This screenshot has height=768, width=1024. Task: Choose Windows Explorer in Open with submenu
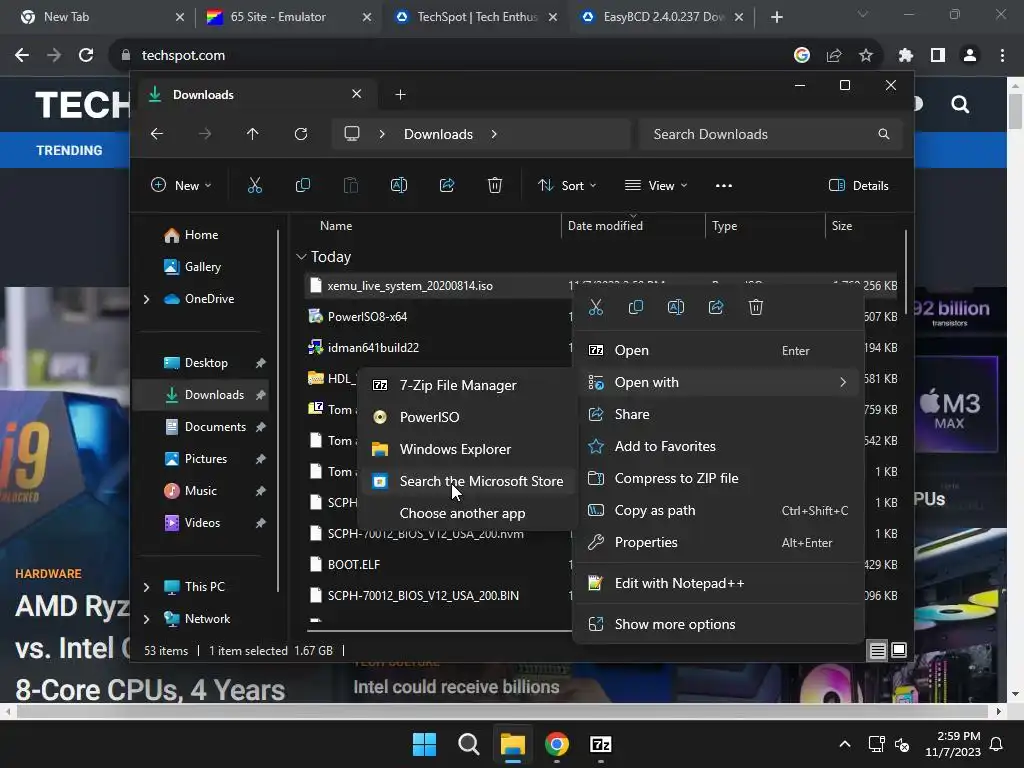click(x=466, y=449)
